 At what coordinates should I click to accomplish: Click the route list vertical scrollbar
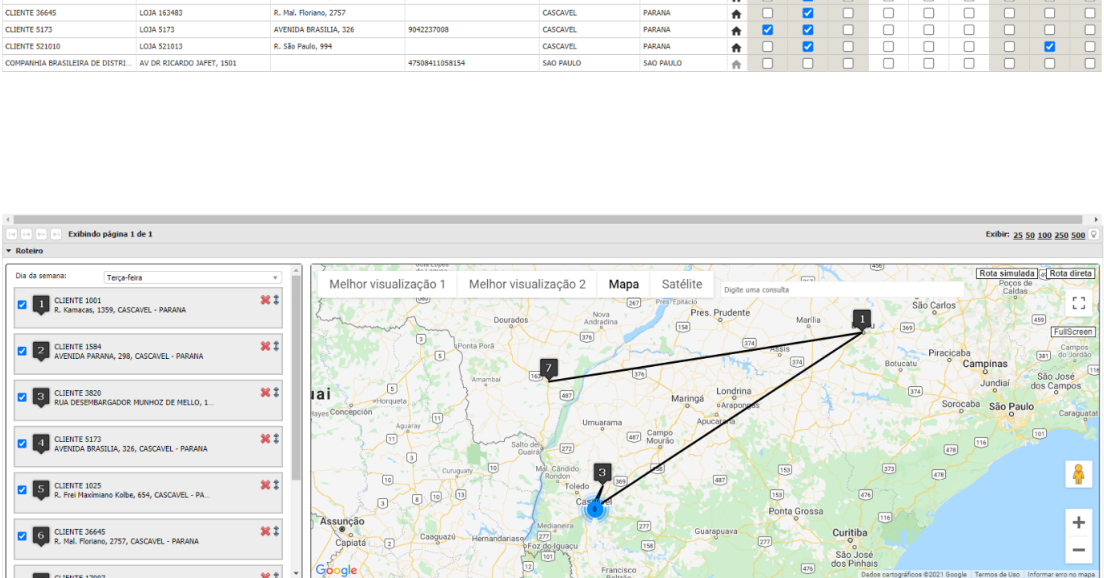point(296,377)
